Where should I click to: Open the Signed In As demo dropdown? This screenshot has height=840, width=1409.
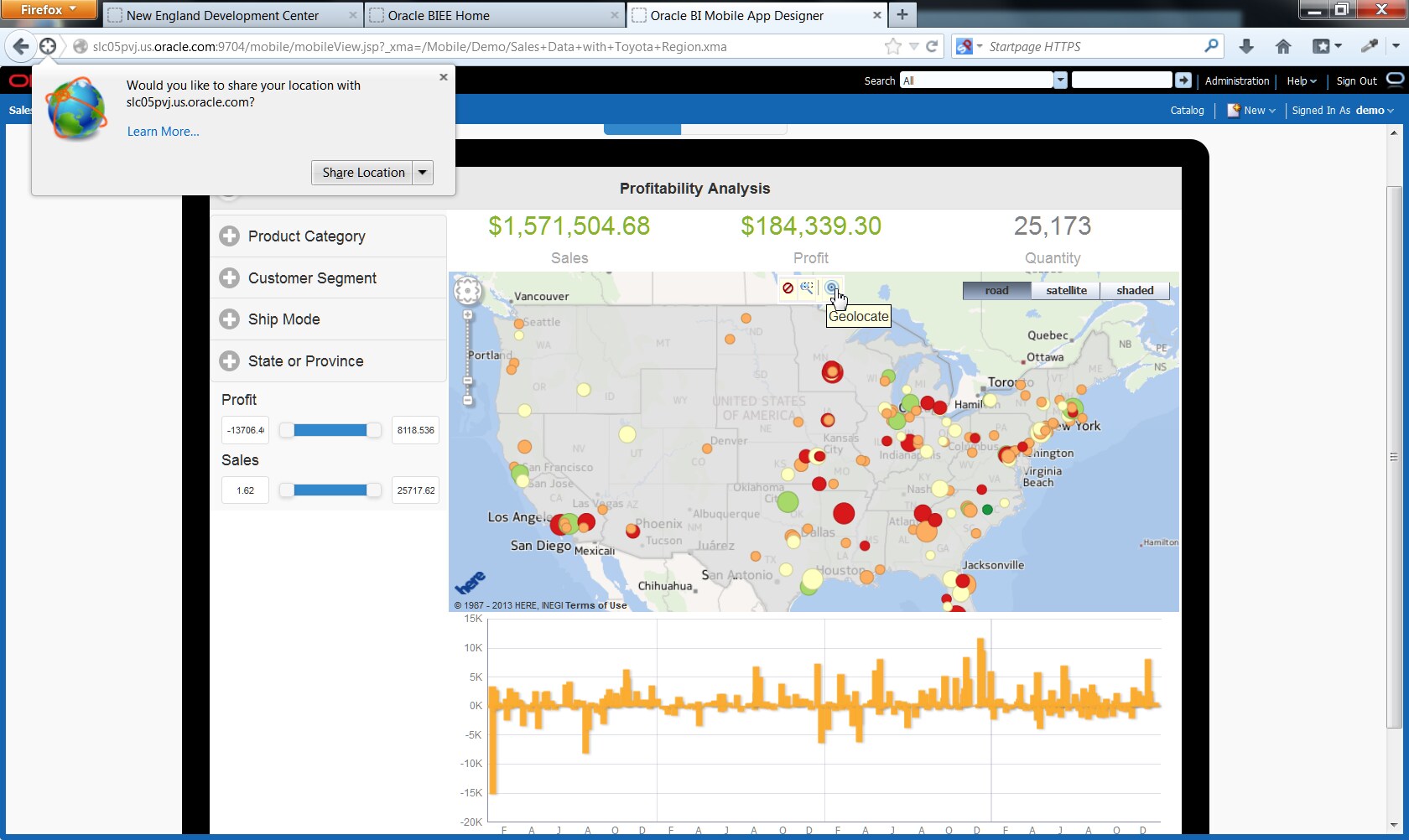click(x=1343, y=111)
